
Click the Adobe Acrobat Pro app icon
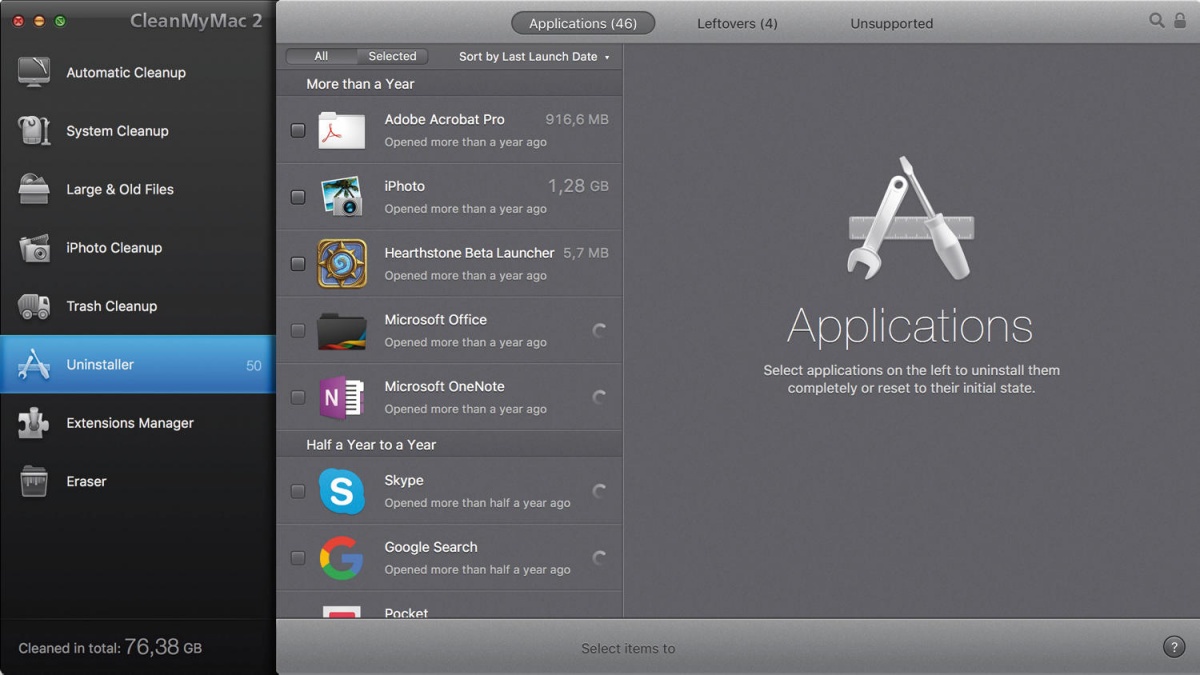click(342, 130)
